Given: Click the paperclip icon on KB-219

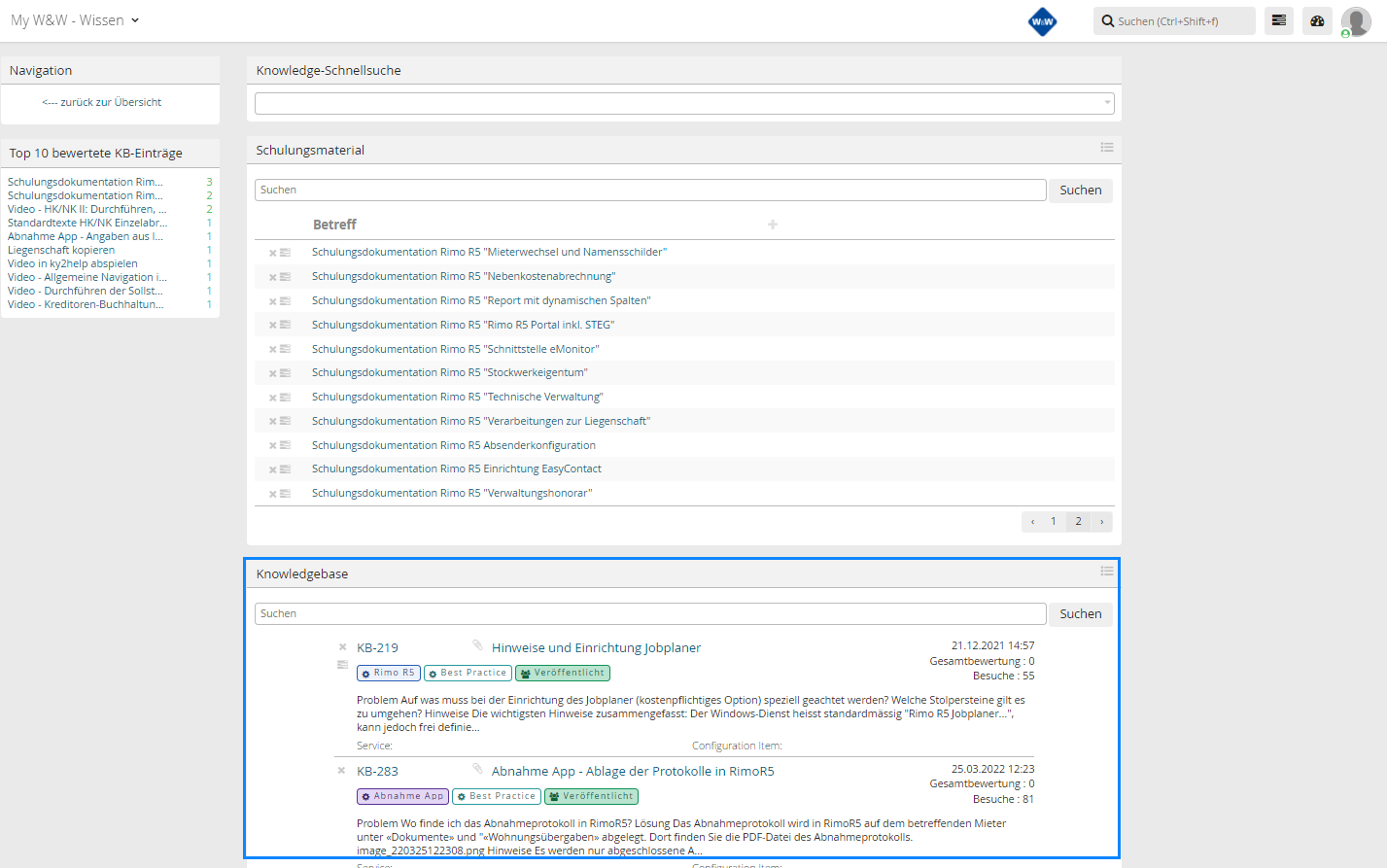Looking at the screenshot, I should pyautogui.click(x=477, y=645).
